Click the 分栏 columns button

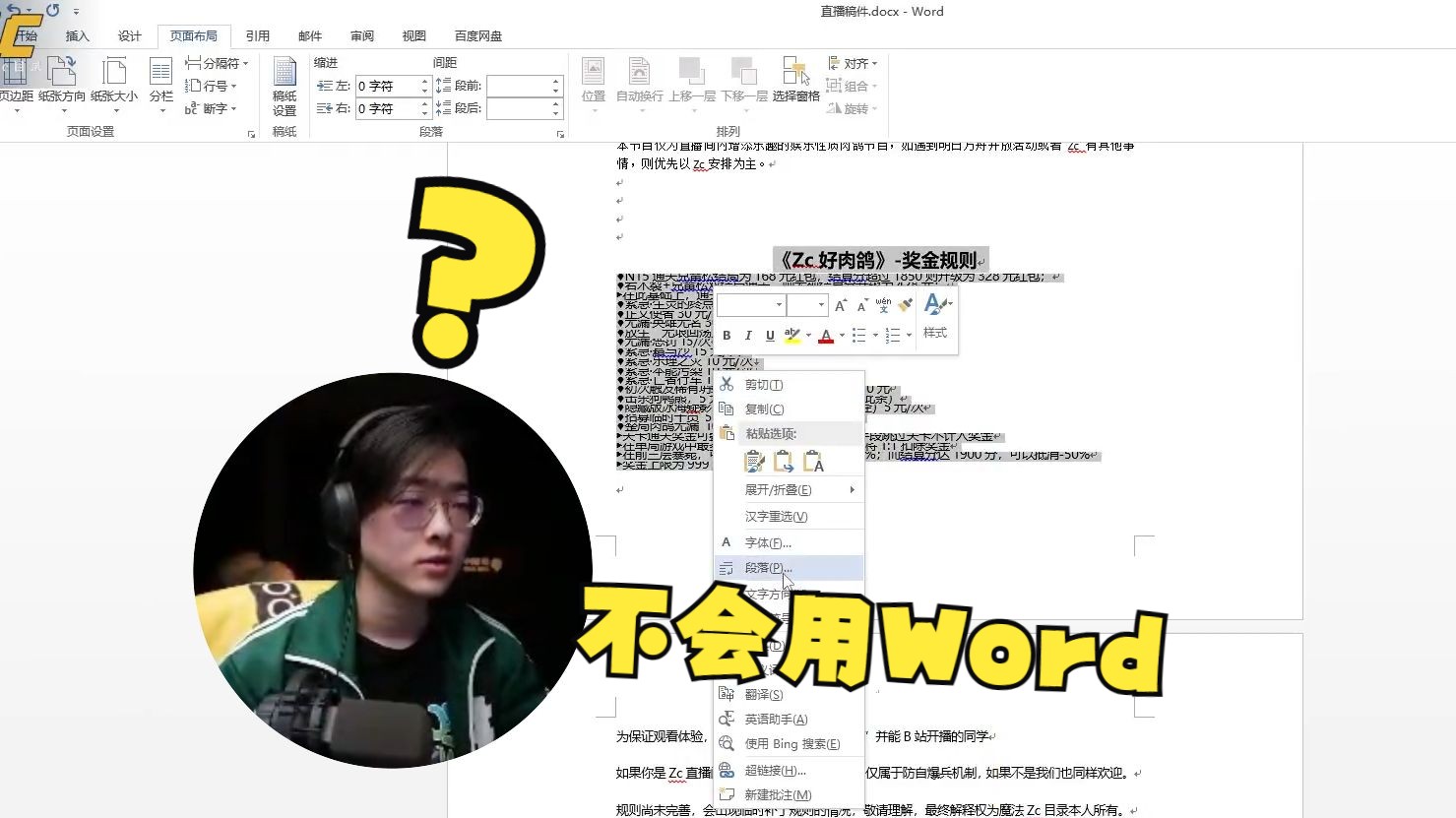pyautogui.click(x=161, y=85)
